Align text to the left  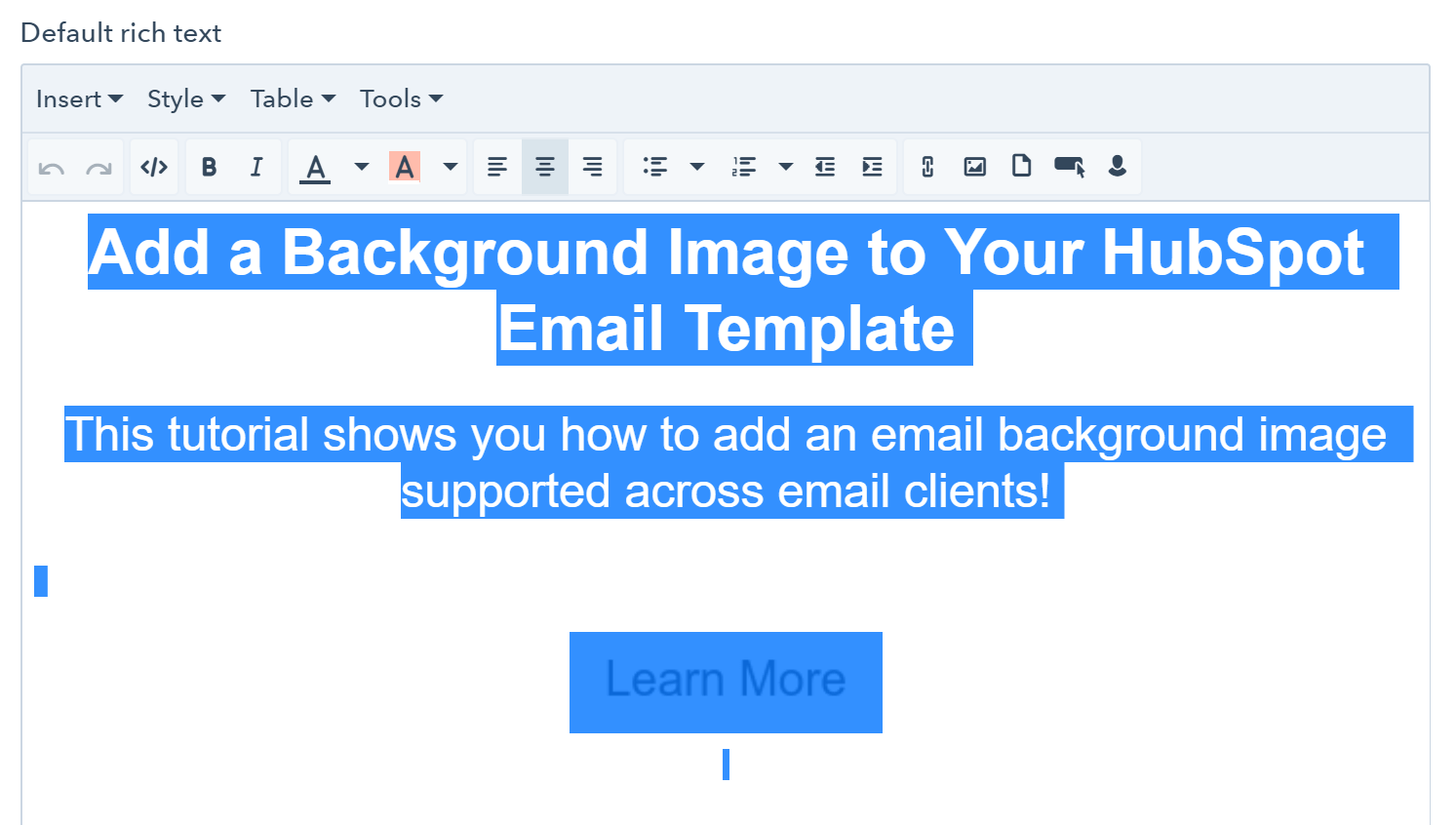pos(497,167)
